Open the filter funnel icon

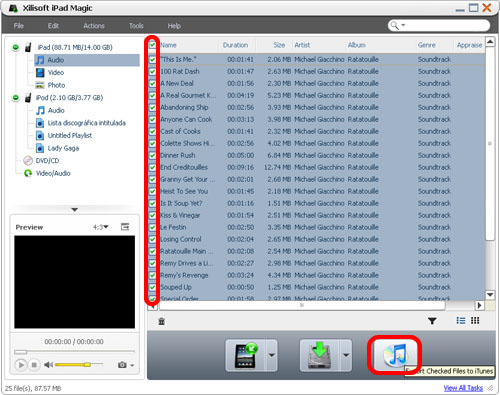tap(432, 321)
